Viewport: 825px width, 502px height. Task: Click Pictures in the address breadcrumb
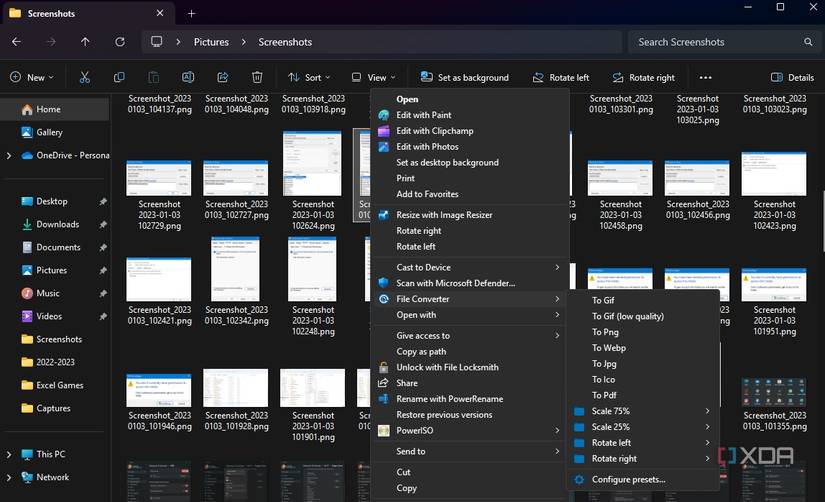tap(211, 42)
